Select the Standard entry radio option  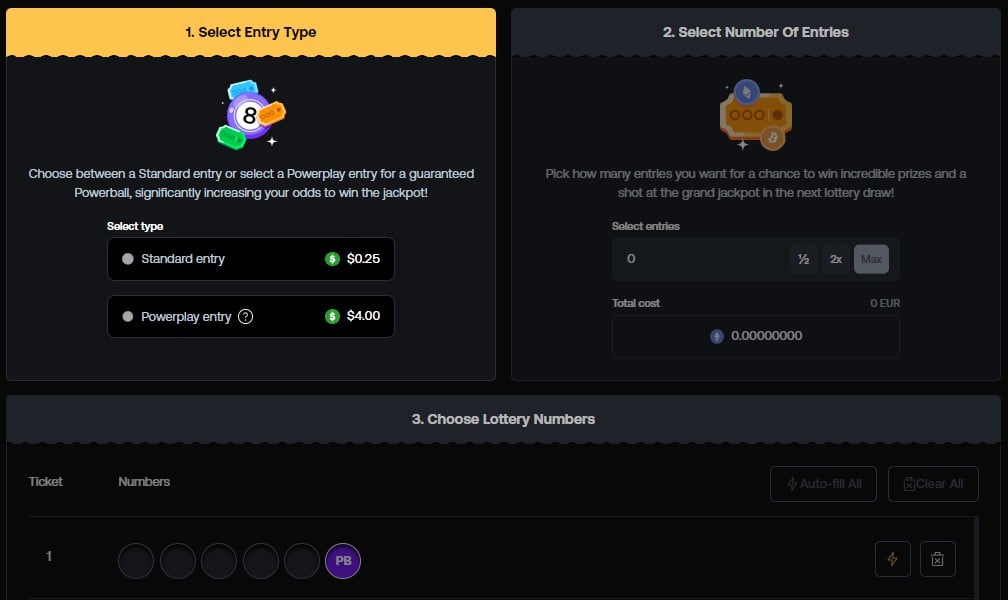point(128,259)
